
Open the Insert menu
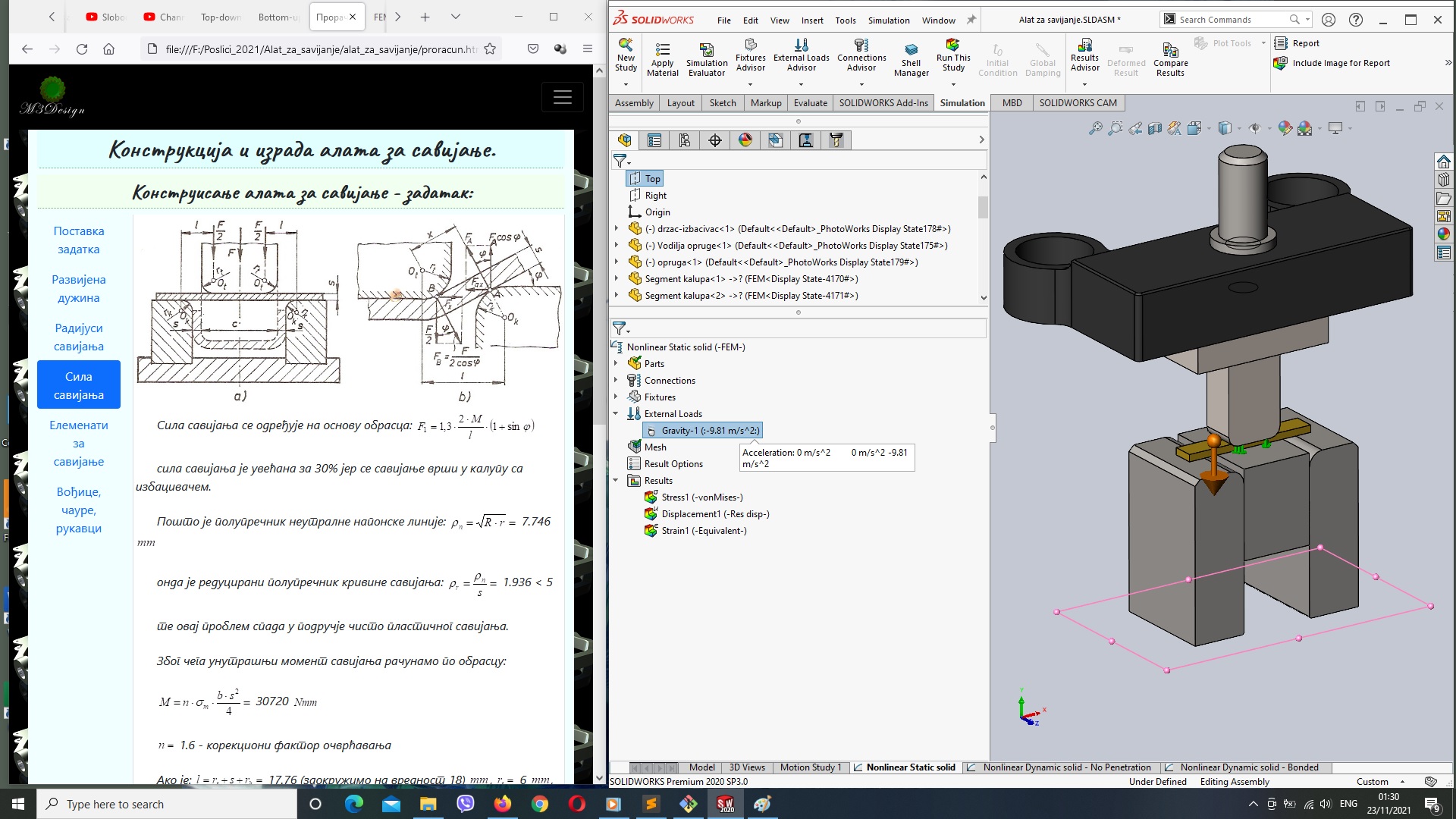(x=812, y=20)
